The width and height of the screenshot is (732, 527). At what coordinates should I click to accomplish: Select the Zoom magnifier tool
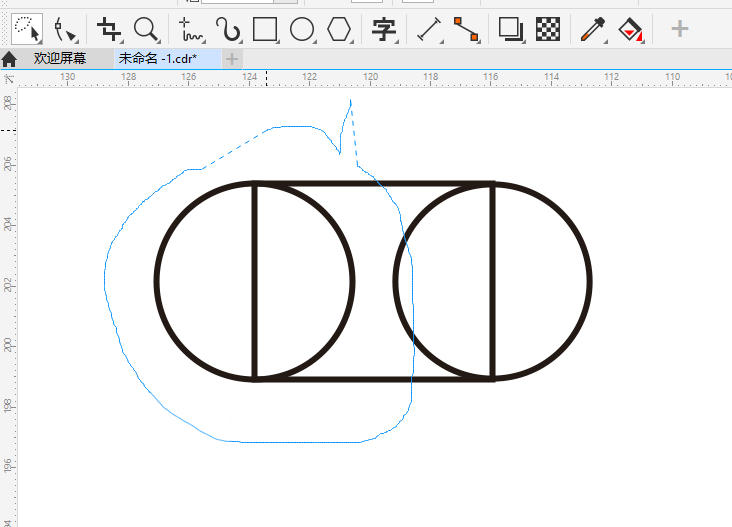point(147,30)
